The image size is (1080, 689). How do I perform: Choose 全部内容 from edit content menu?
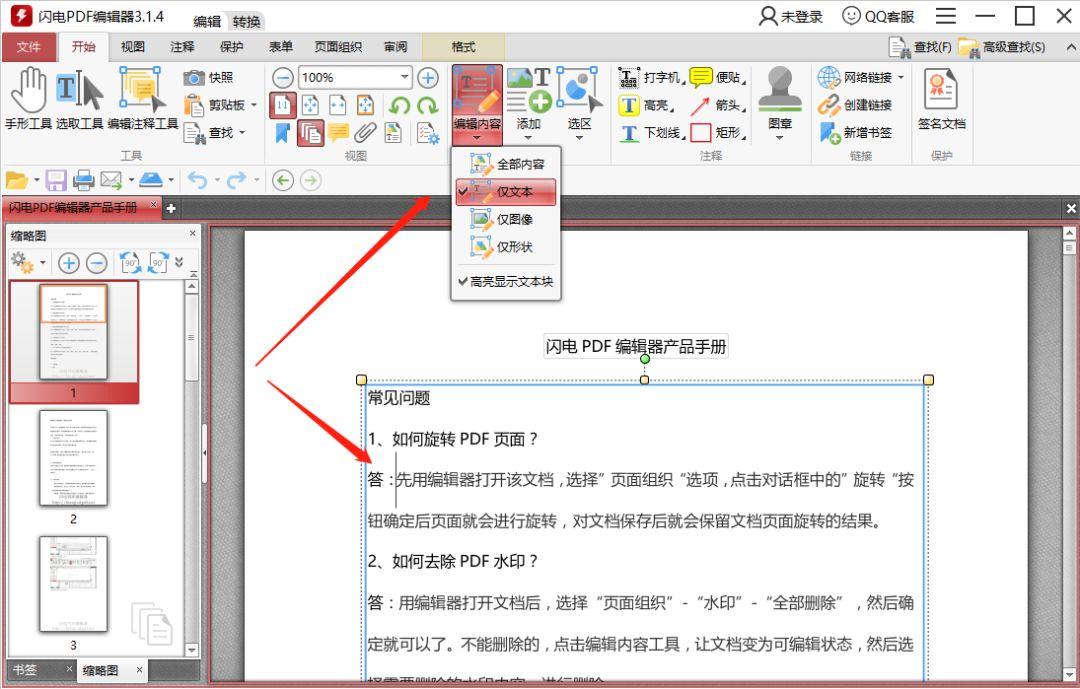point(506,164)
